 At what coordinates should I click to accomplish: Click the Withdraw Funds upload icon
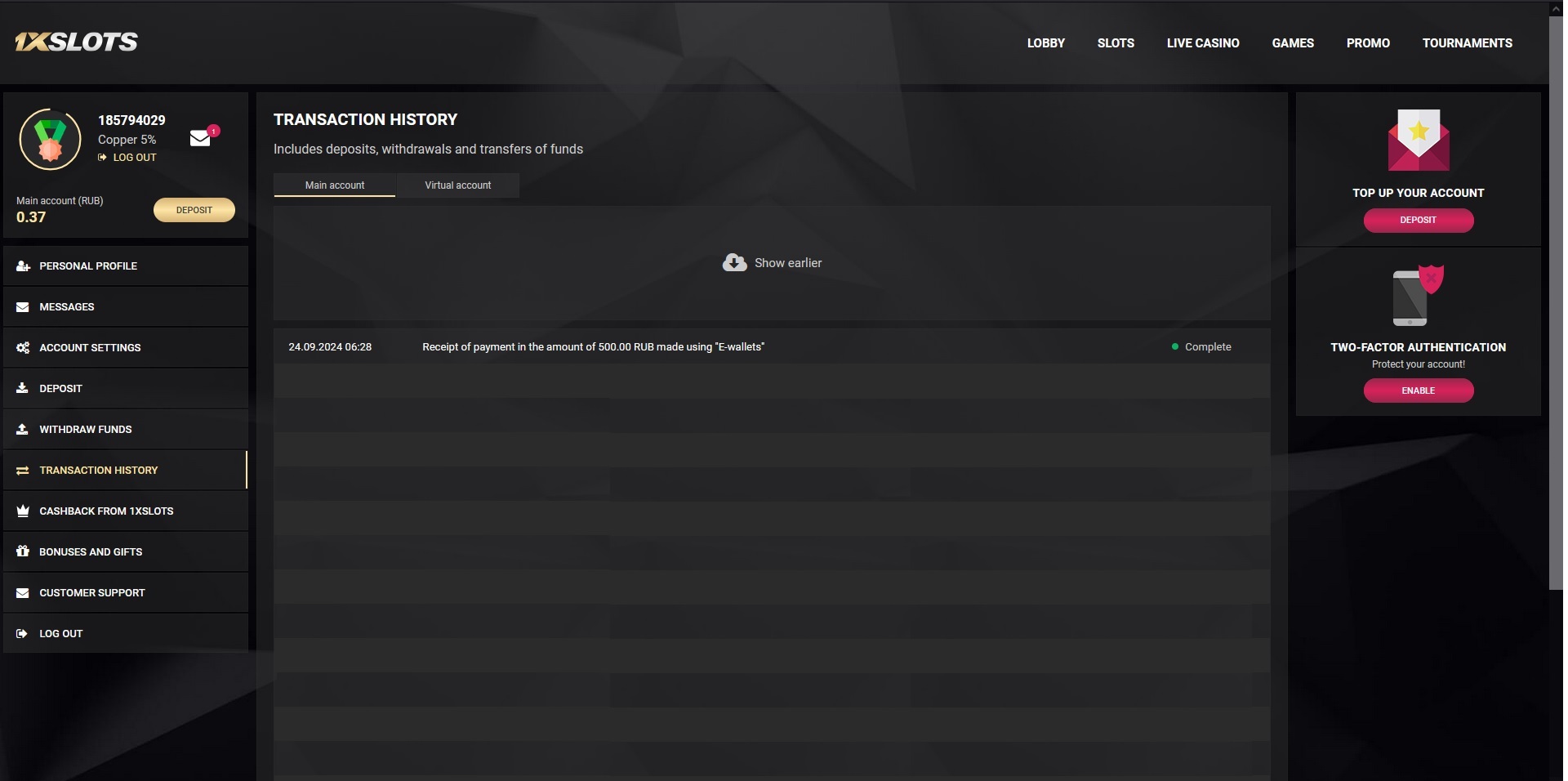[x=23, y=430]
